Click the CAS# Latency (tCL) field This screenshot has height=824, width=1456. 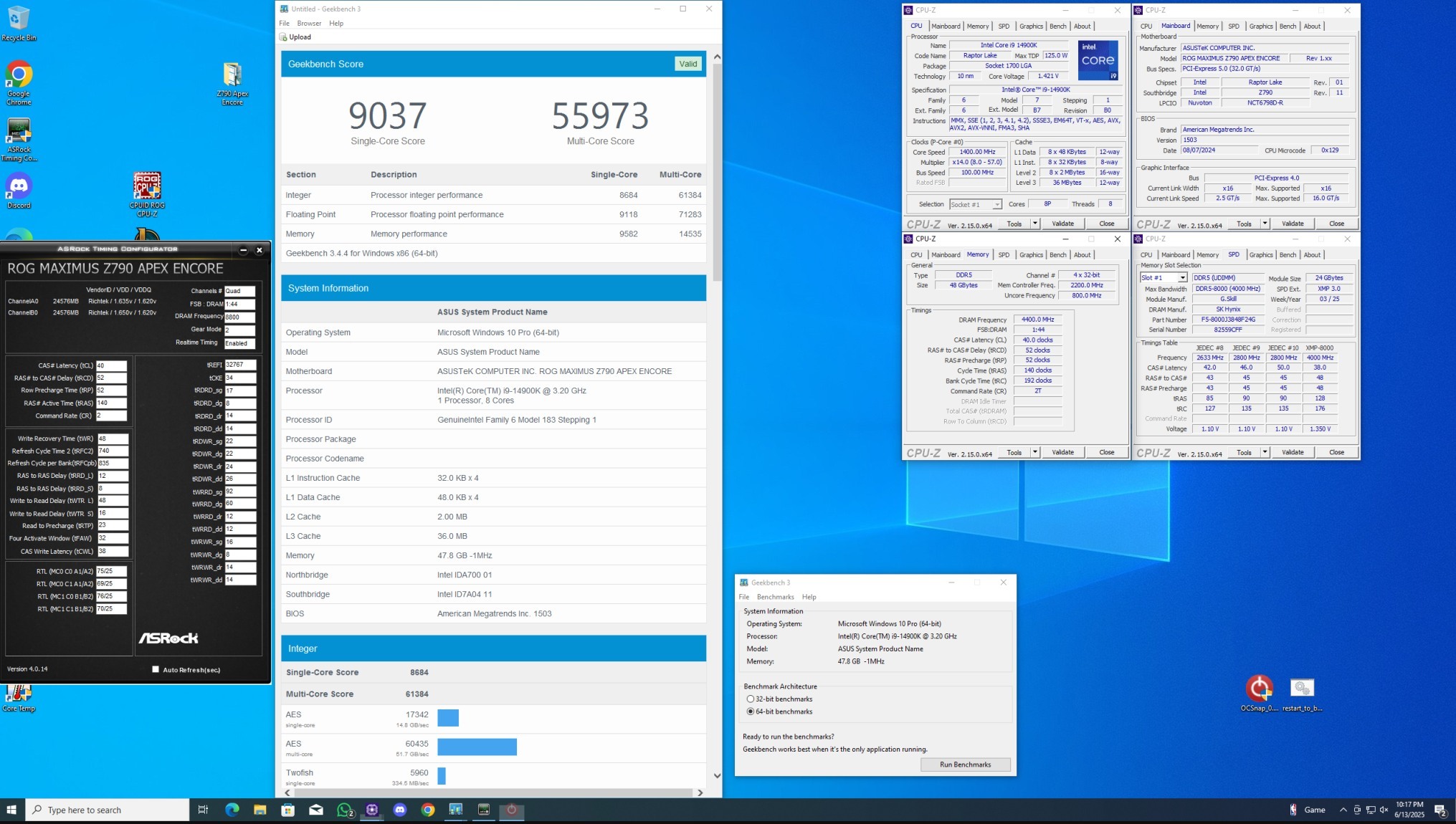click(x=111, y=365)
